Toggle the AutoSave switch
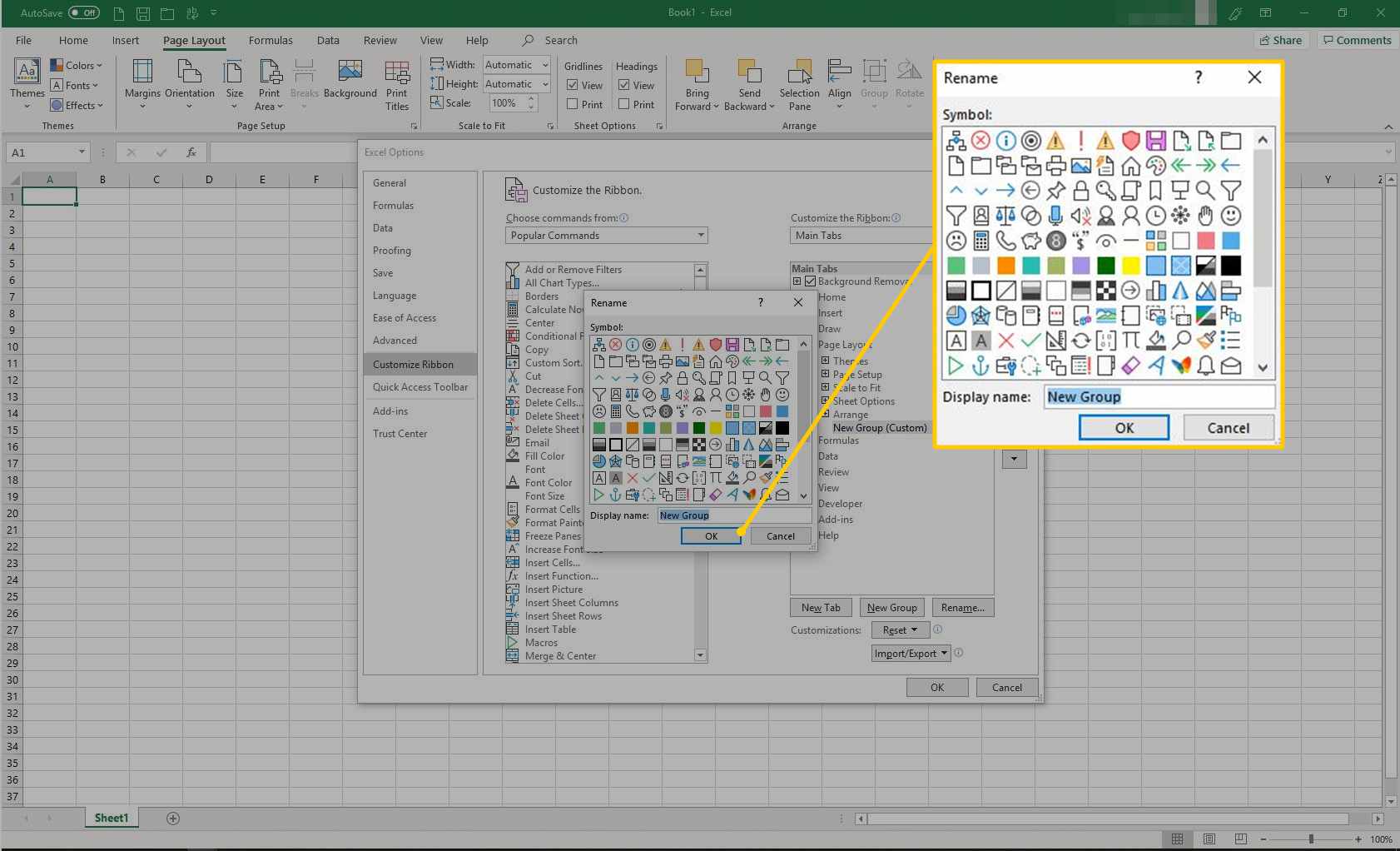1400x851 pixels. [x=83, y=12]
